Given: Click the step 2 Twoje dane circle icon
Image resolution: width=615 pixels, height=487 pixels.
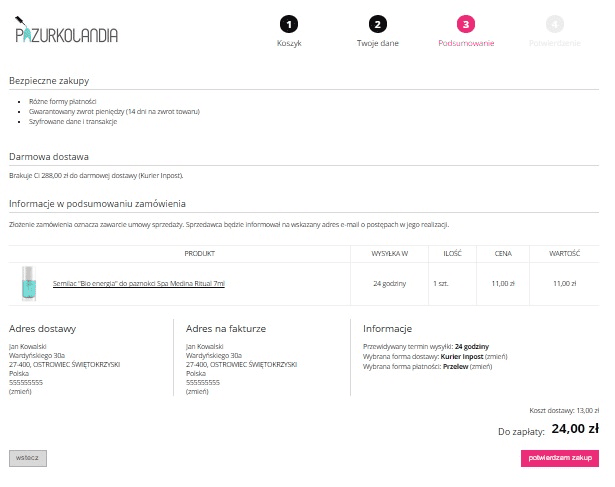Looking at the screenshot, I should (377, 24).
